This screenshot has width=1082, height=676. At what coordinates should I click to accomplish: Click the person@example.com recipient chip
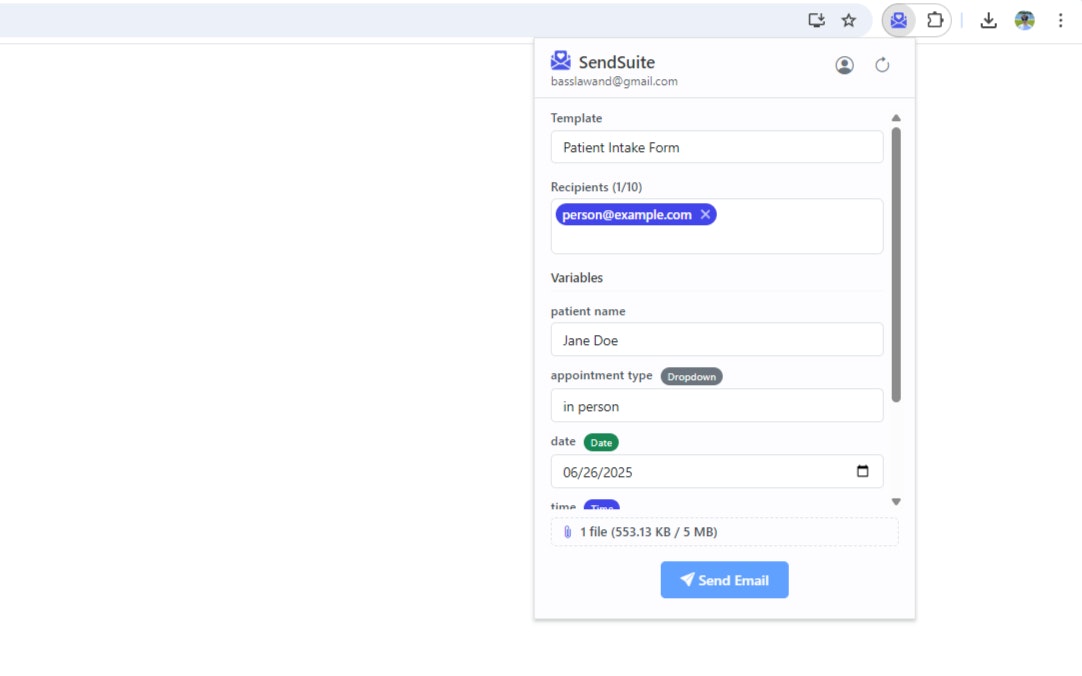point(636,215)
